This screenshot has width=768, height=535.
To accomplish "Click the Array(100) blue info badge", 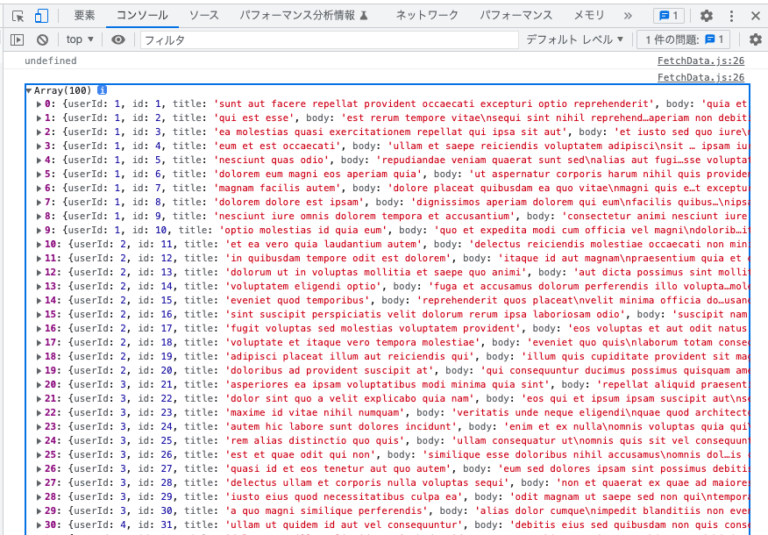I will (x=102, y=90).
